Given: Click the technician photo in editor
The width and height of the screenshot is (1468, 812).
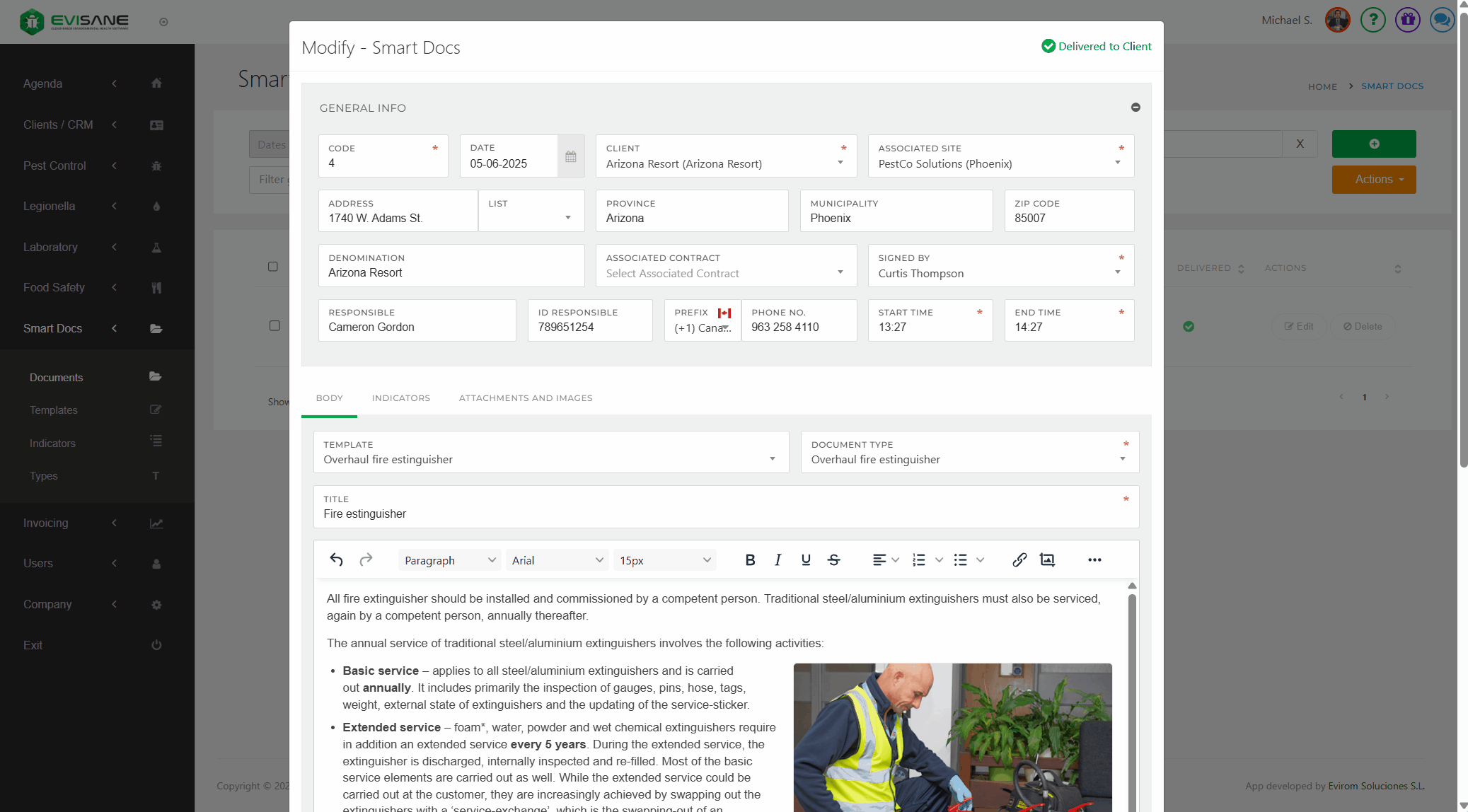Looking at the screenshot, I should tap(952, 737).
